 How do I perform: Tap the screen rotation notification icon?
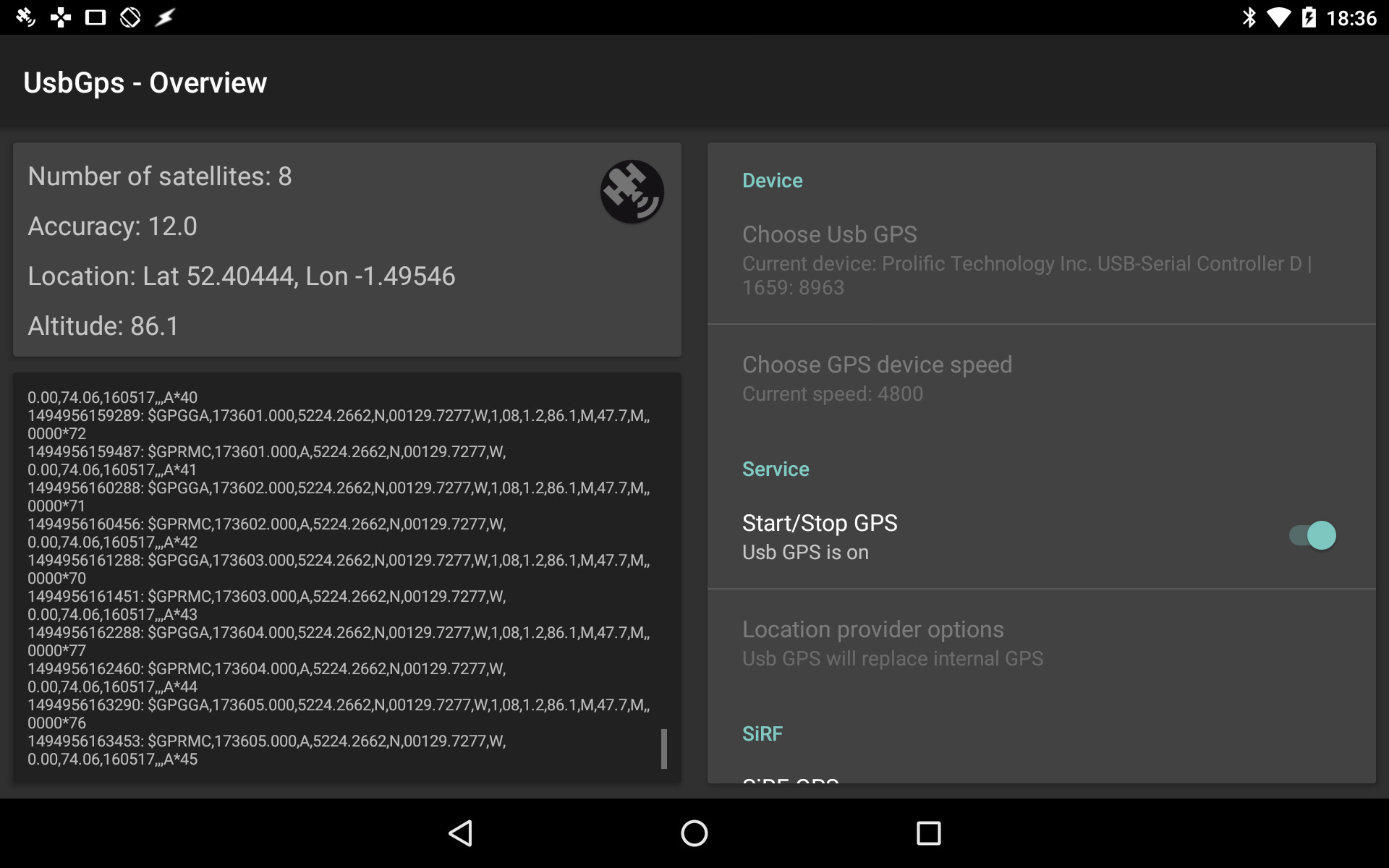pyautogui.click(x=130, y=17)
